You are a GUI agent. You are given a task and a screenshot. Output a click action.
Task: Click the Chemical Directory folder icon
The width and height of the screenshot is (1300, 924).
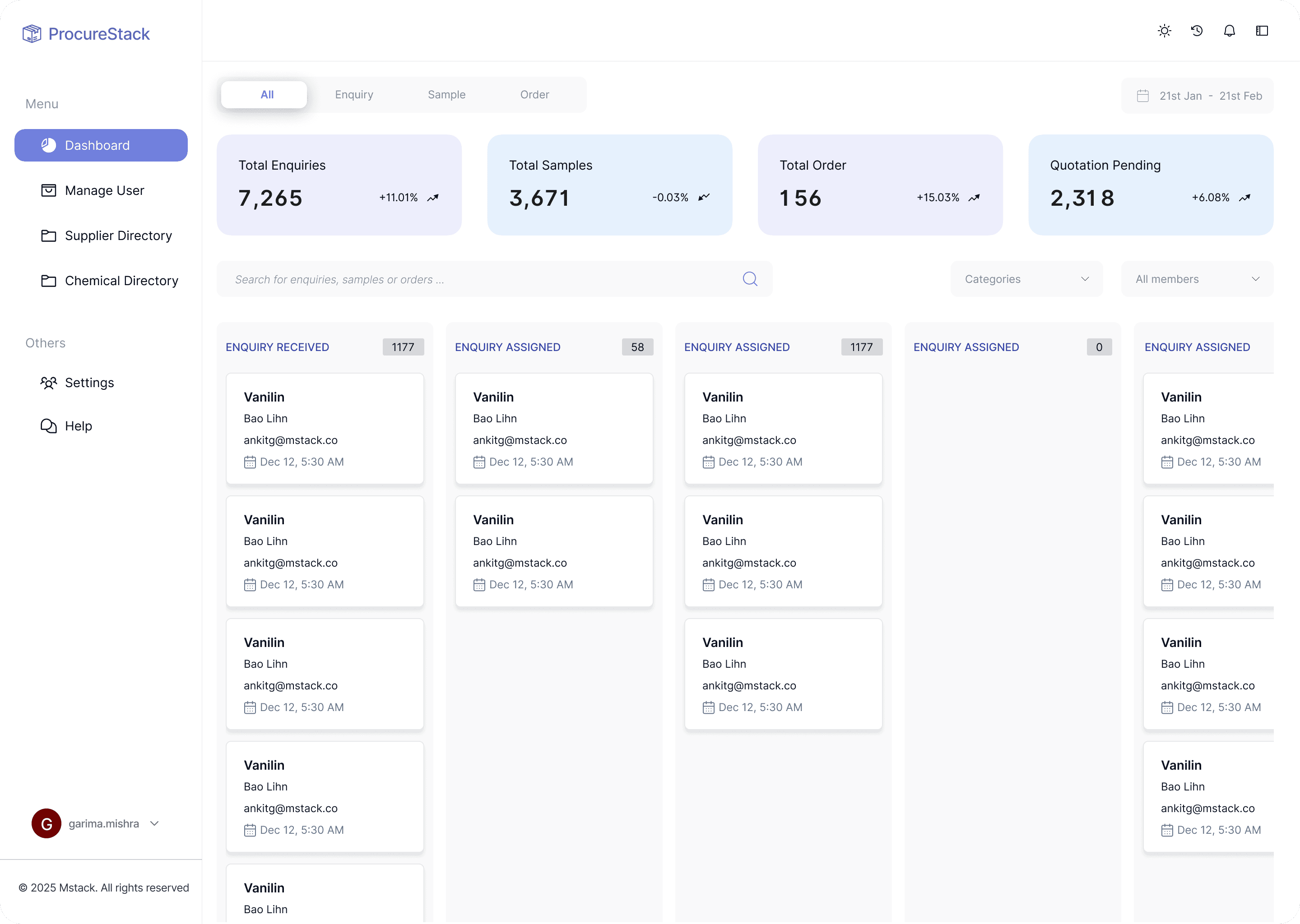click(49, 281)
